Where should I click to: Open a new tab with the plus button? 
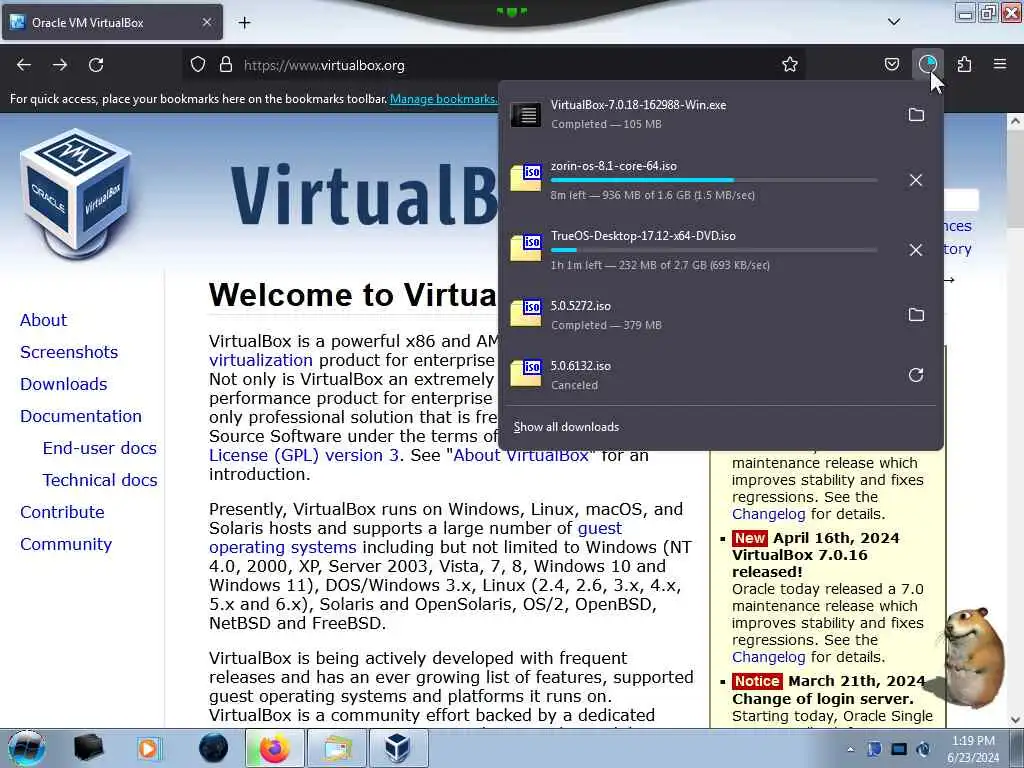coord(244,23)
